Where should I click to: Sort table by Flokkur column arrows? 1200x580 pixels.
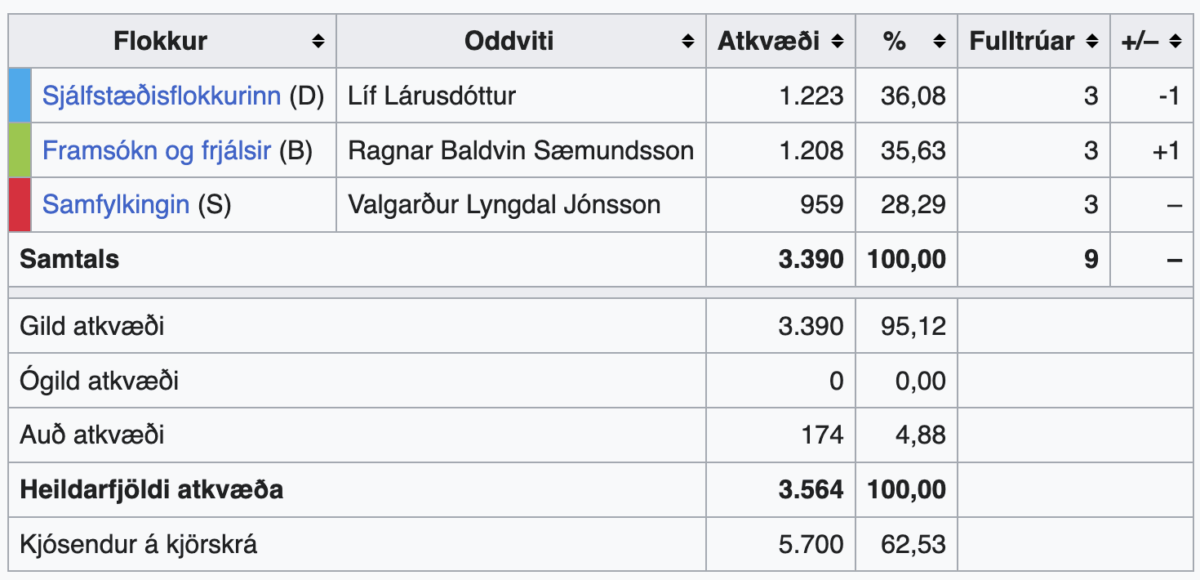click(x=318, y=42)
